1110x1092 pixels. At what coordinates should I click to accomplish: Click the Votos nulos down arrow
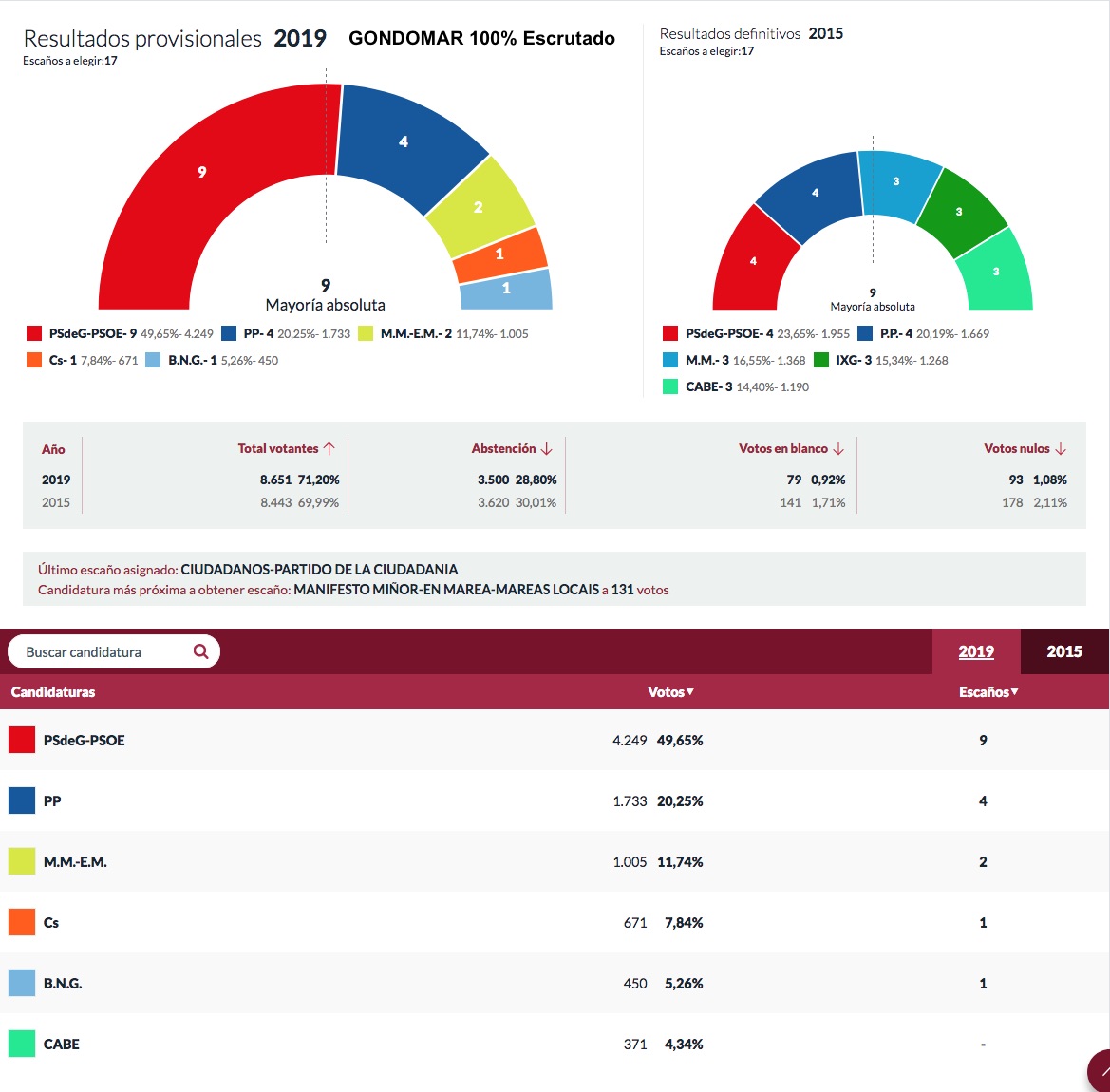[1061, 448]
